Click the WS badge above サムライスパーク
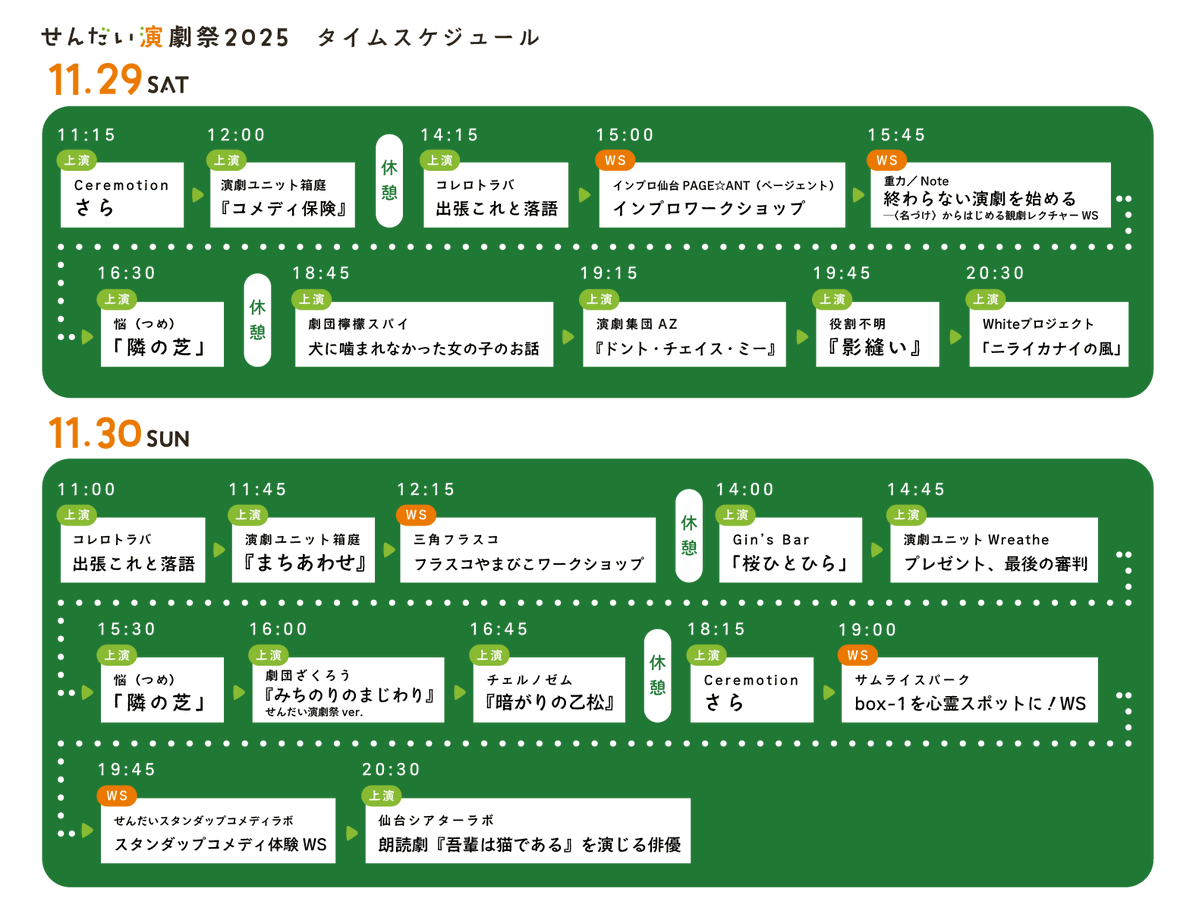 [858, 655]
